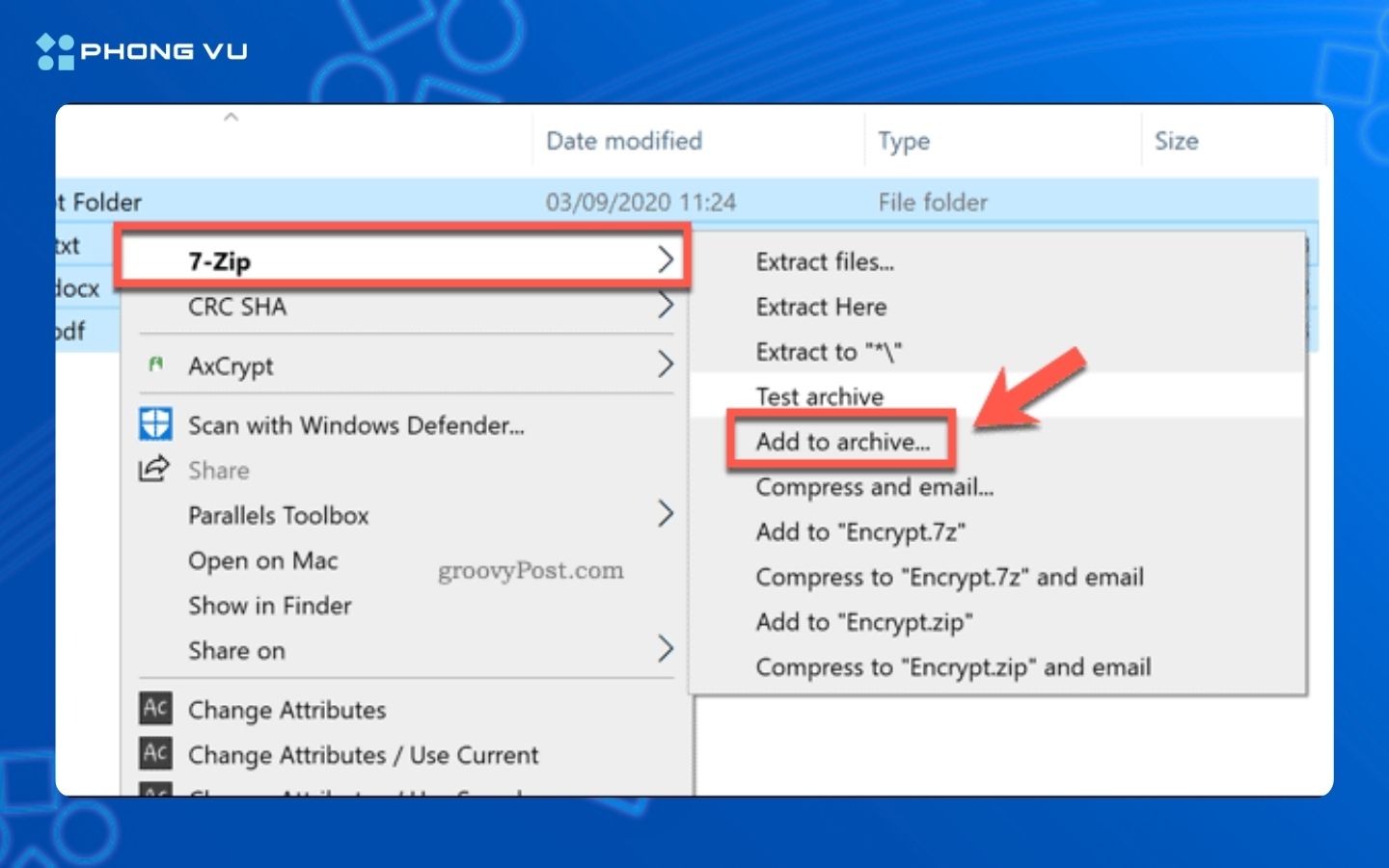Select Add to "Encrypt.zip"
Image resolution: width=1389 pixels, height=868 pixels.
pyautogui.click(x=998, y=622)
